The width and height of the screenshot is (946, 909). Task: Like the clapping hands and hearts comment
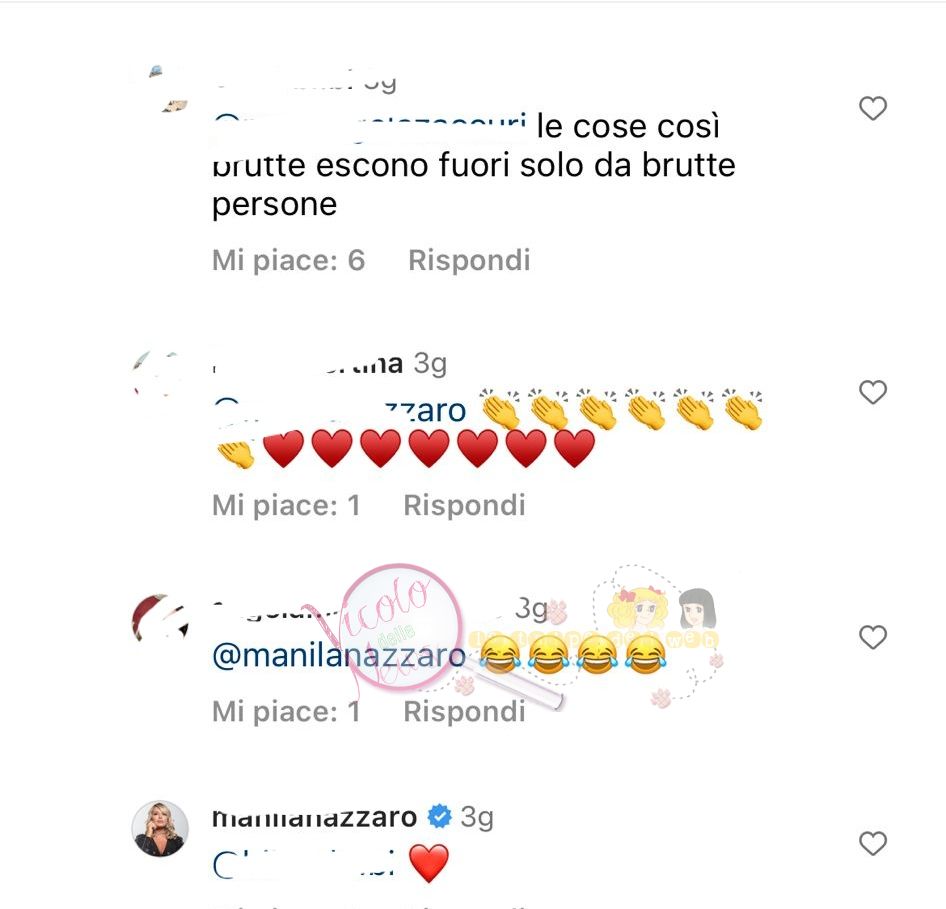coord(872,393)
